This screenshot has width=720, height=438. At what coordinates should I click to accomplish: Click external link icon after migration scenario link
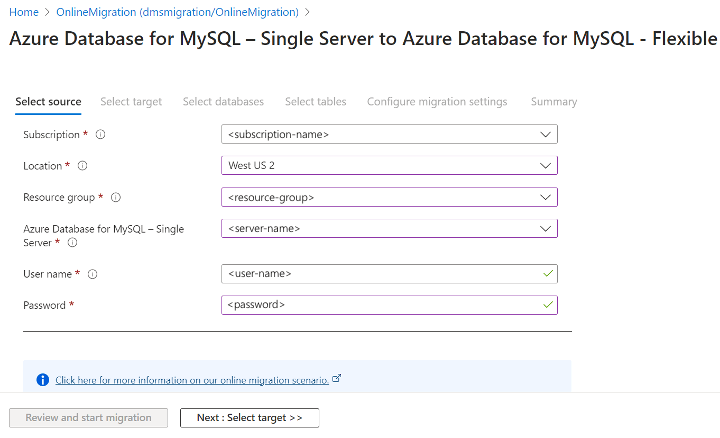click(x=336, y=379)
